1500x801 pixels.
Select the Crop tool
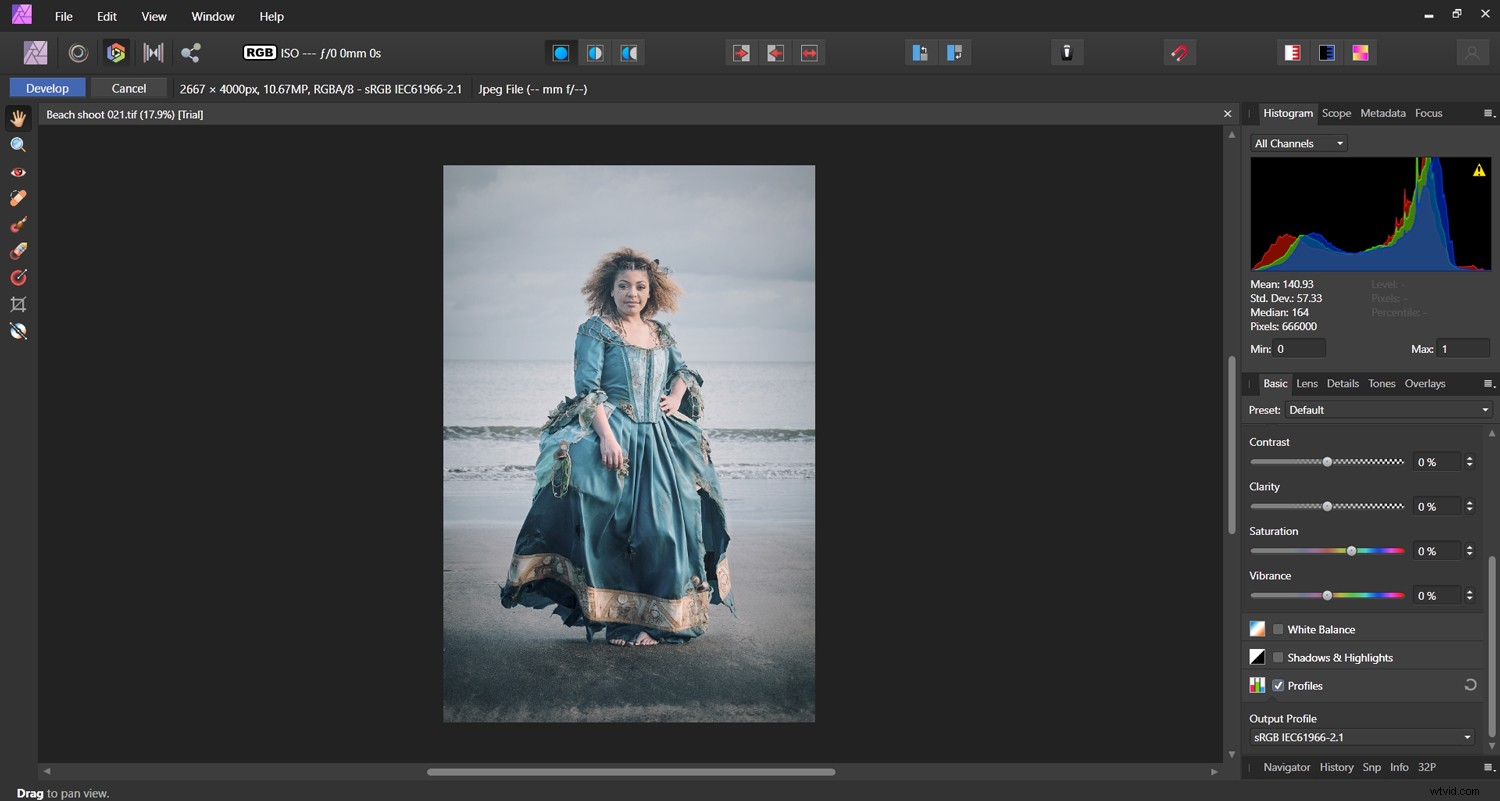click(18, 304)
